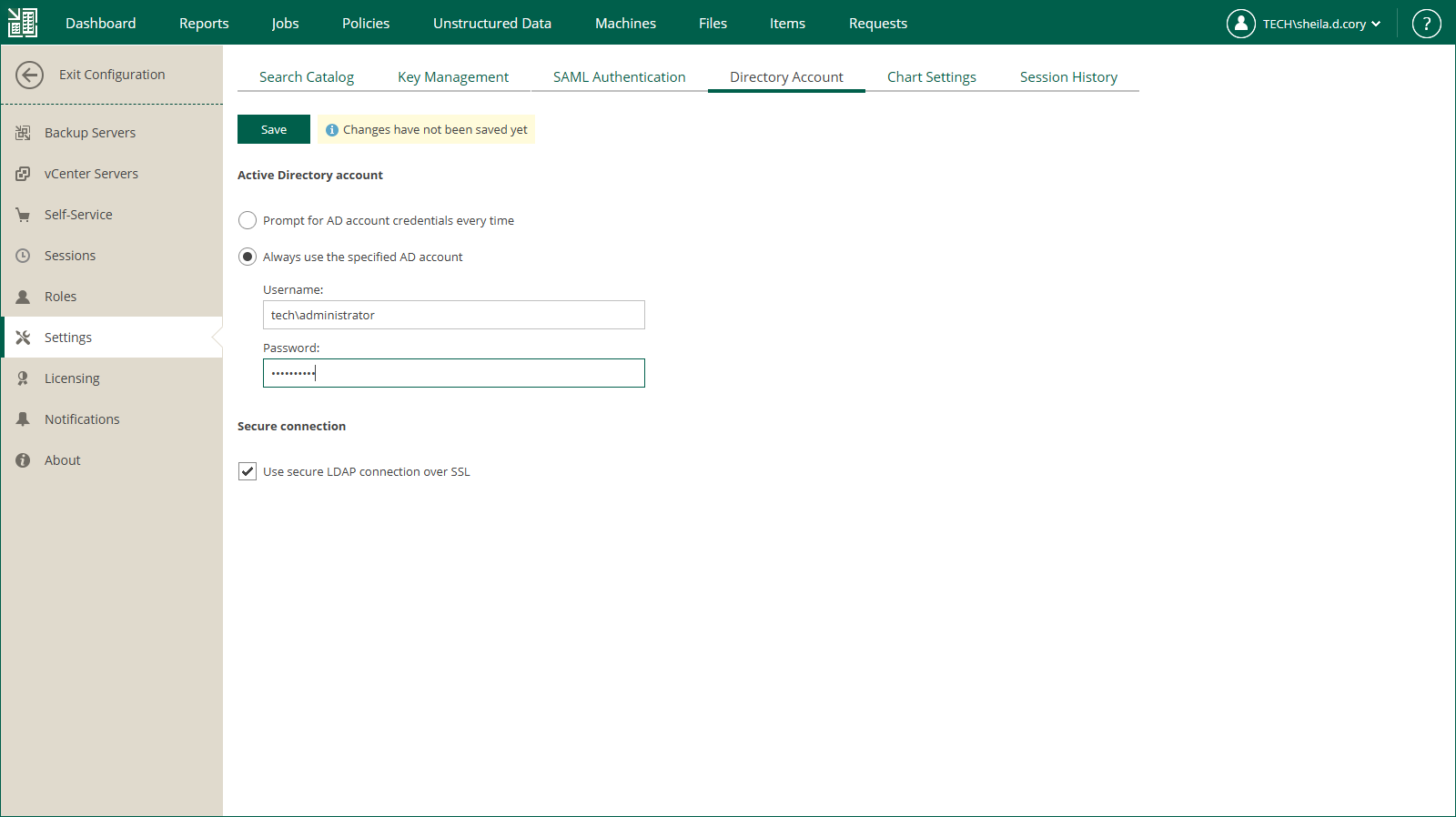Switch to Chart Settings tab
Image resolution: width=1456 pixels, height=817 pixels.
click(x=932, y=77)
